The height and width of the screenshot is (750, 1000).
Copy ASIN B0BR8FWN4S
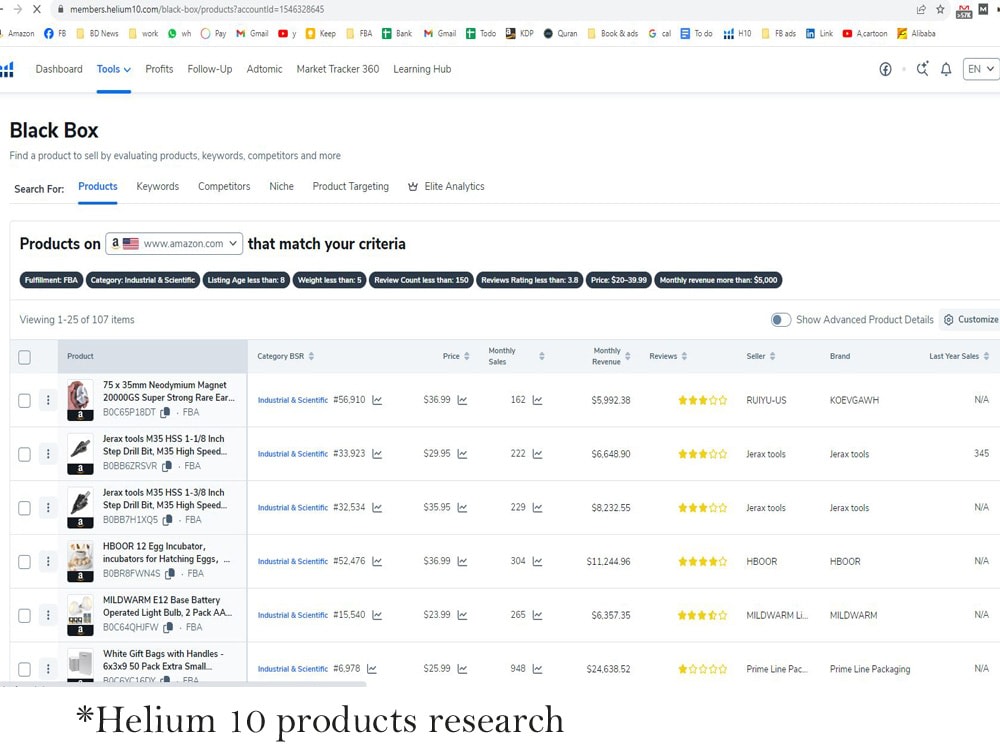coord(170,573)
